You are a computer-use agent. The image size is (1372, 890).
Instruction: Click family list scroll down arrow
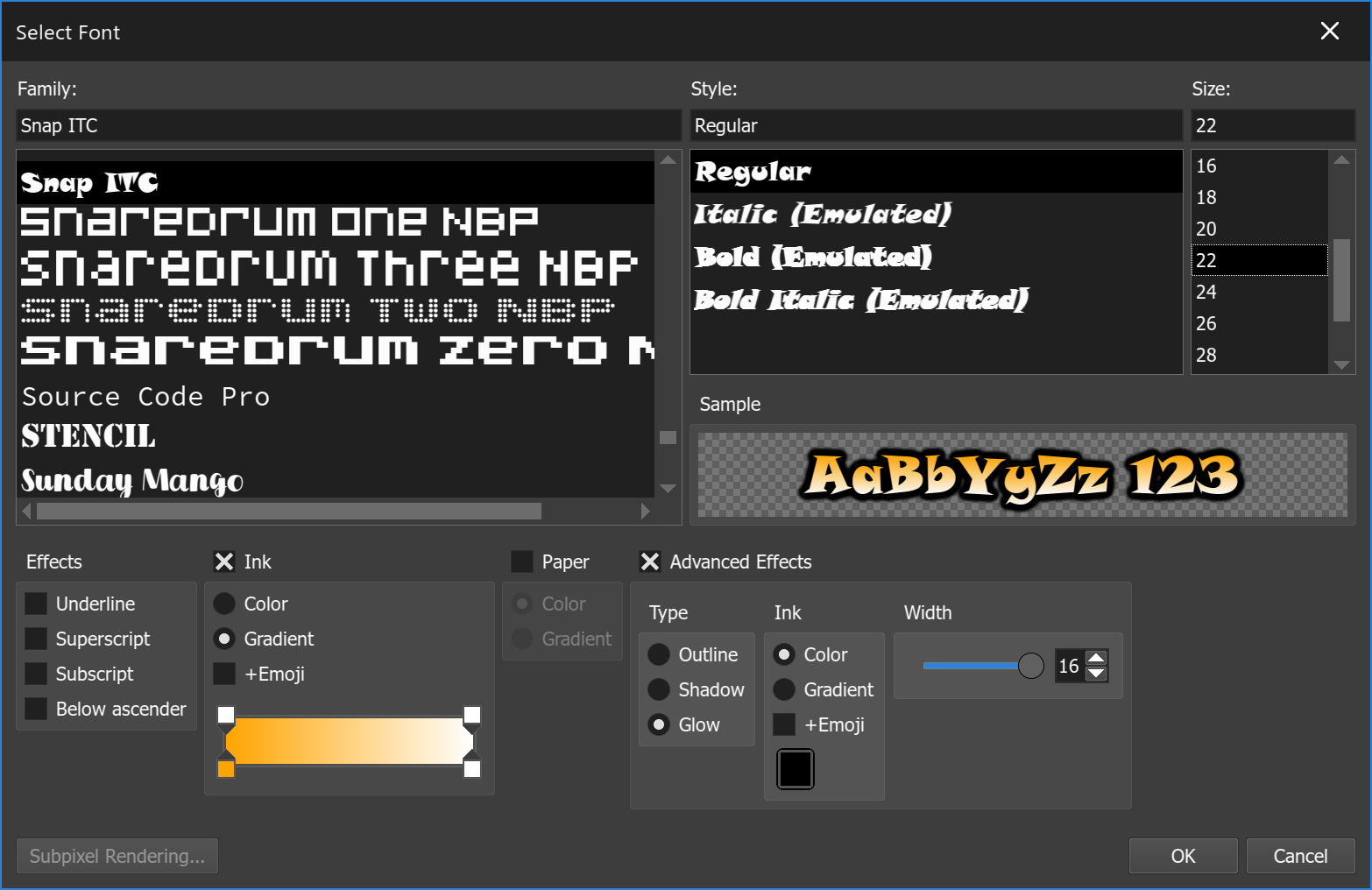668,488
